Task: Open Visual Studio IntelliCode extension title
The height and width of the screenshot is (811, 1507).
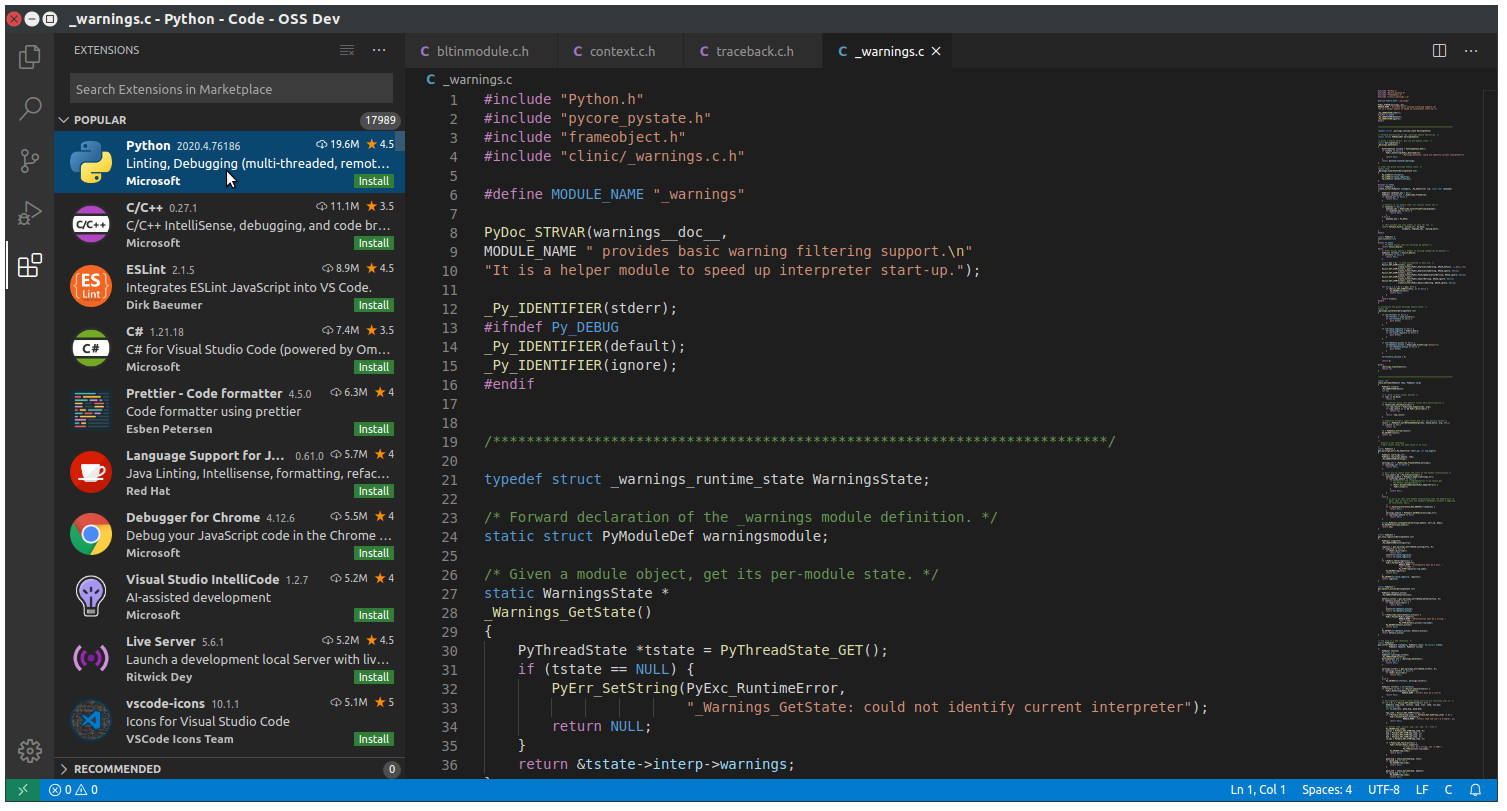Action: point(203,579)
